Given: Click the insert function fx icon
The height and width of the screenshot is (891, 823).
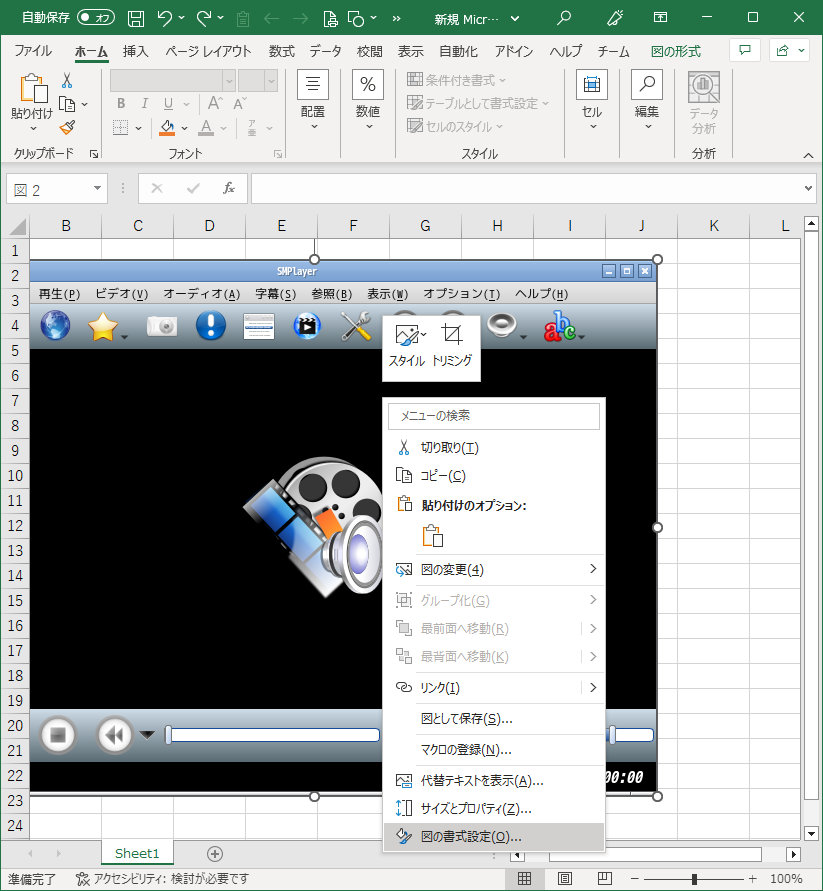Looking at the screenshot, I should click(228, 188).
